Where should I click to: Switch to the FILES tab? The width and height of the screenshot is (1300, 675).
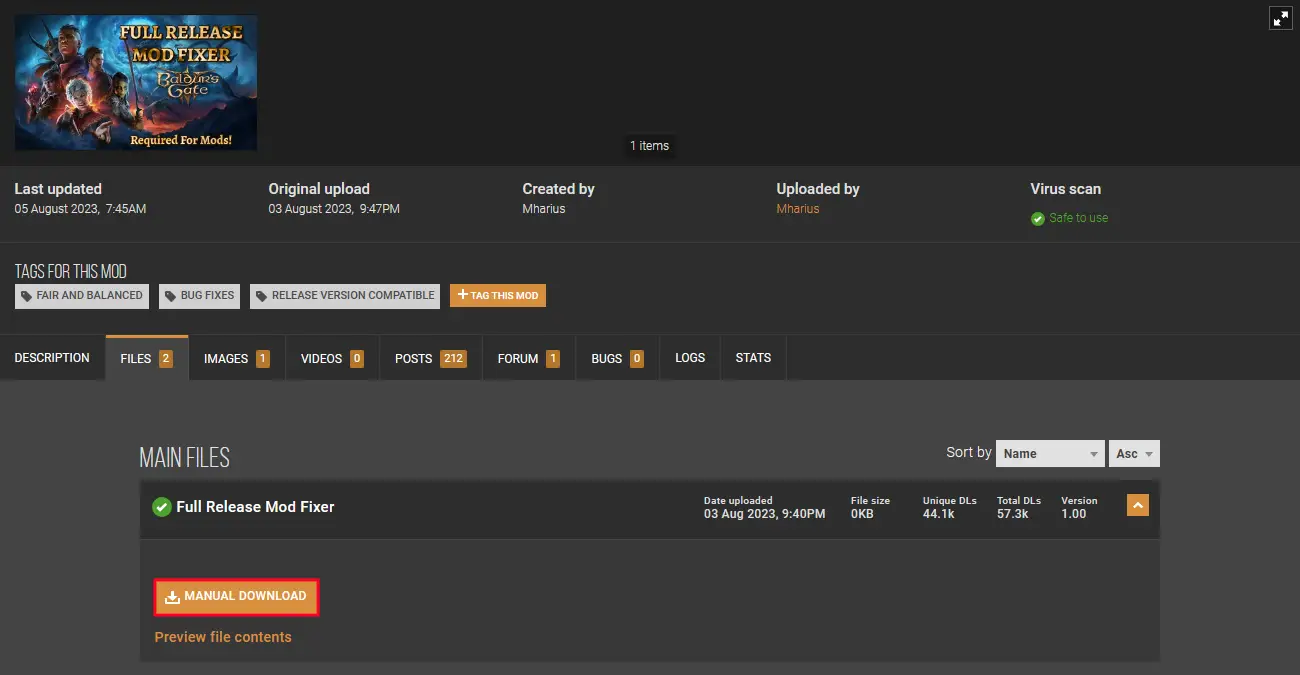tap(147, 358)
